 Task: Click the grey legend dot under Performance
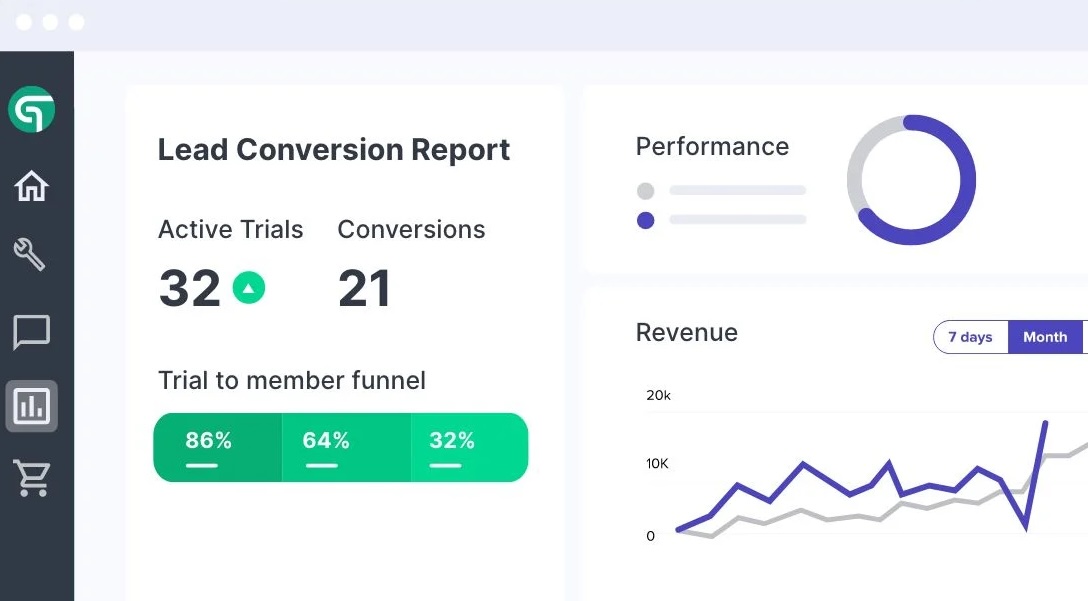[646, 190]
